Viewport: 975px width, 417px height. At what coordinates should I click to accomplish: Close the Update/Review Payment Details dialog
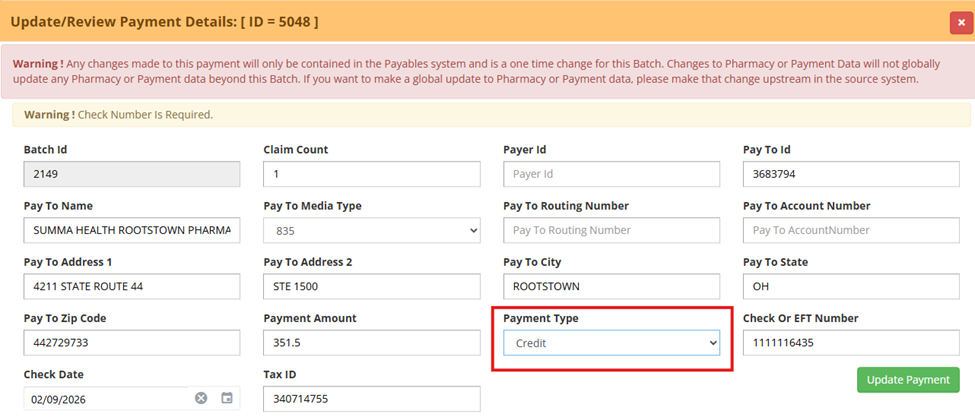(958, 21)
